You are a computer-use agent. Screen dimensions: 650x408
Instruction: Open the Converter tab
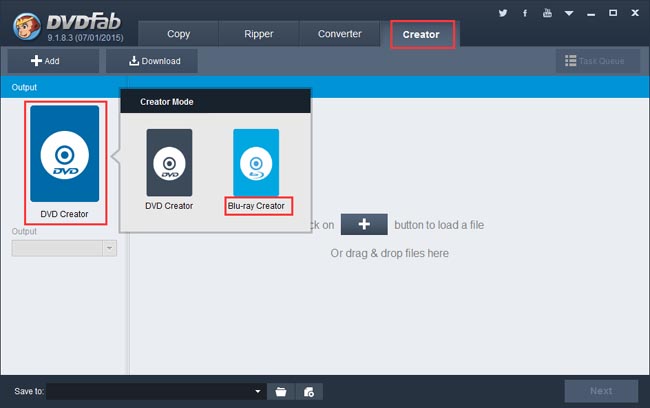pyautogui.click(x=340, y=34)
